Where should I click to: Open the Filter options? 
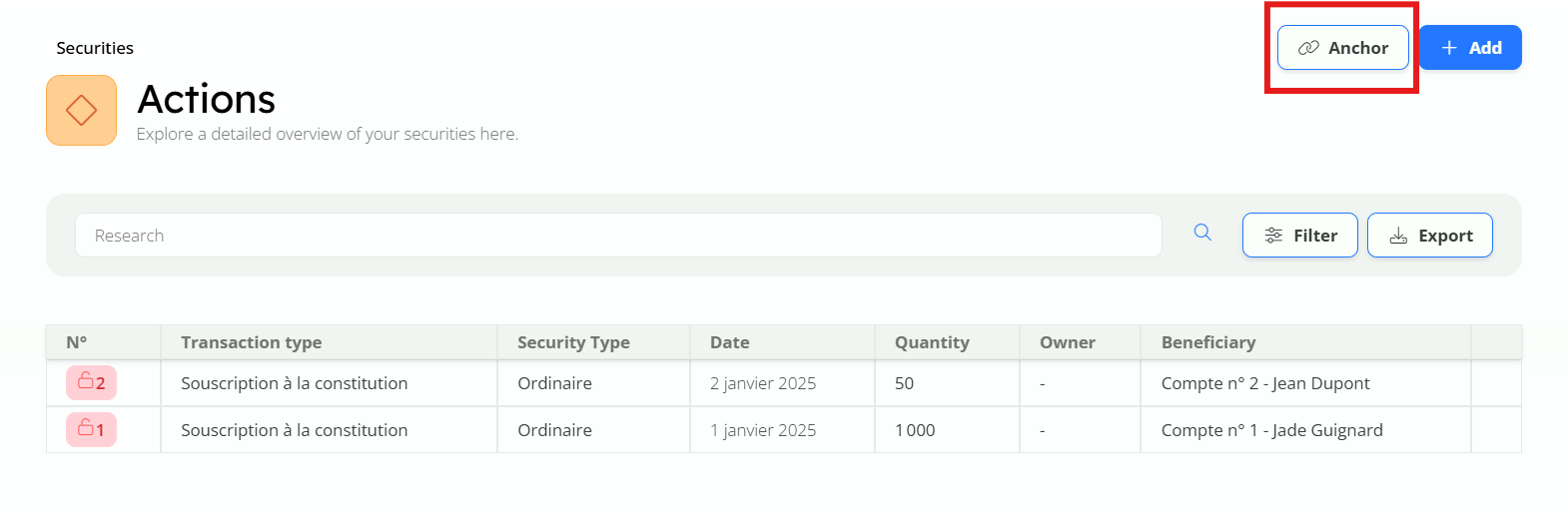[1299, 236]
